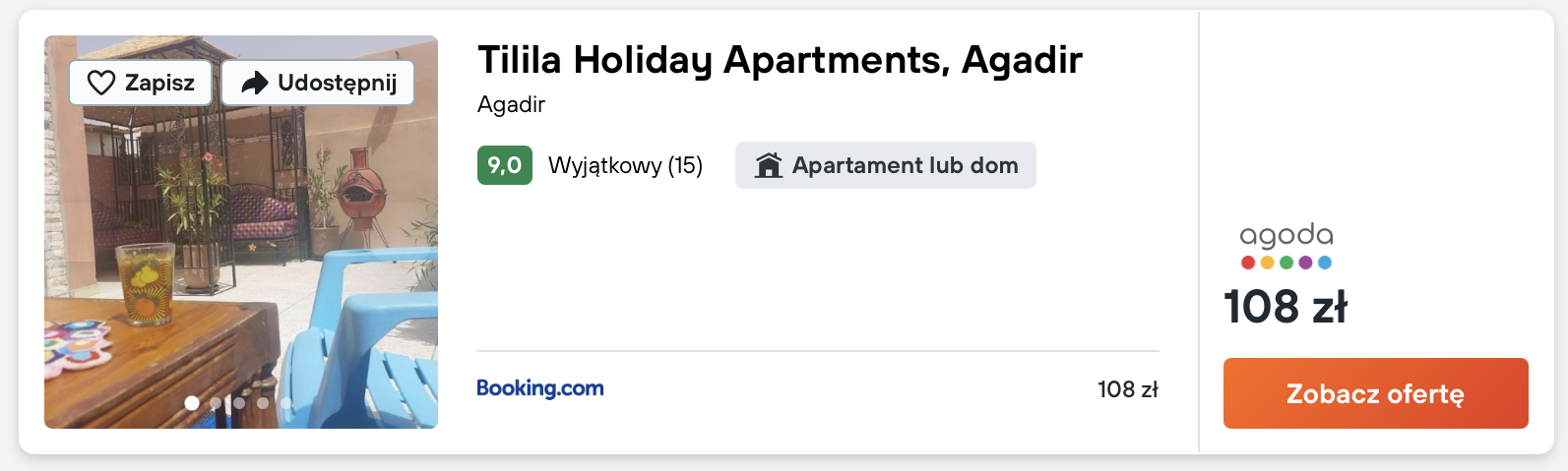Jump to the second photo carousel dot
1568x471 pixels.
[x=216, y=402]
